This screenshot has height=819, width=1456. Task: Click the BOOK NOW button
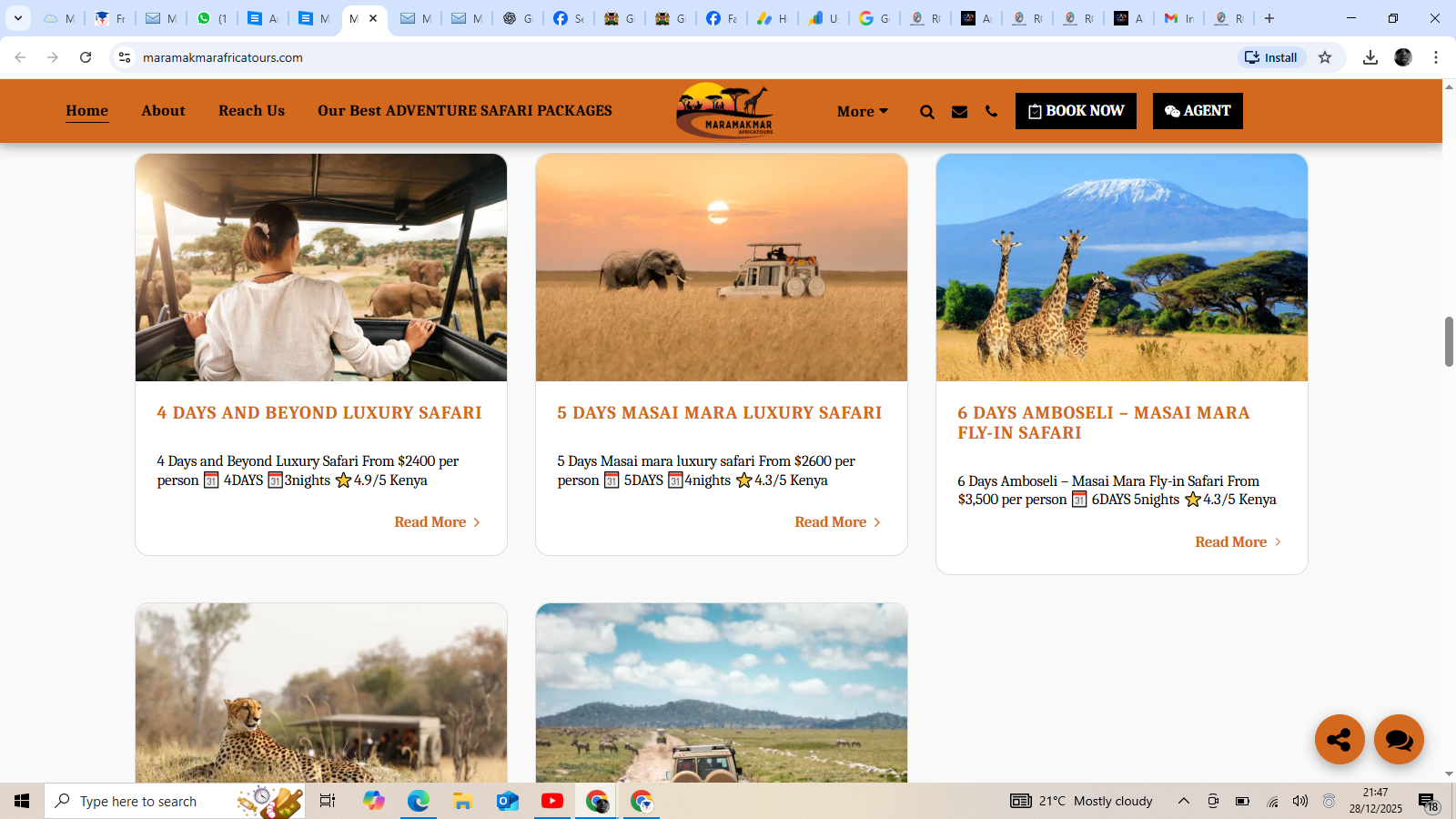1076,111
